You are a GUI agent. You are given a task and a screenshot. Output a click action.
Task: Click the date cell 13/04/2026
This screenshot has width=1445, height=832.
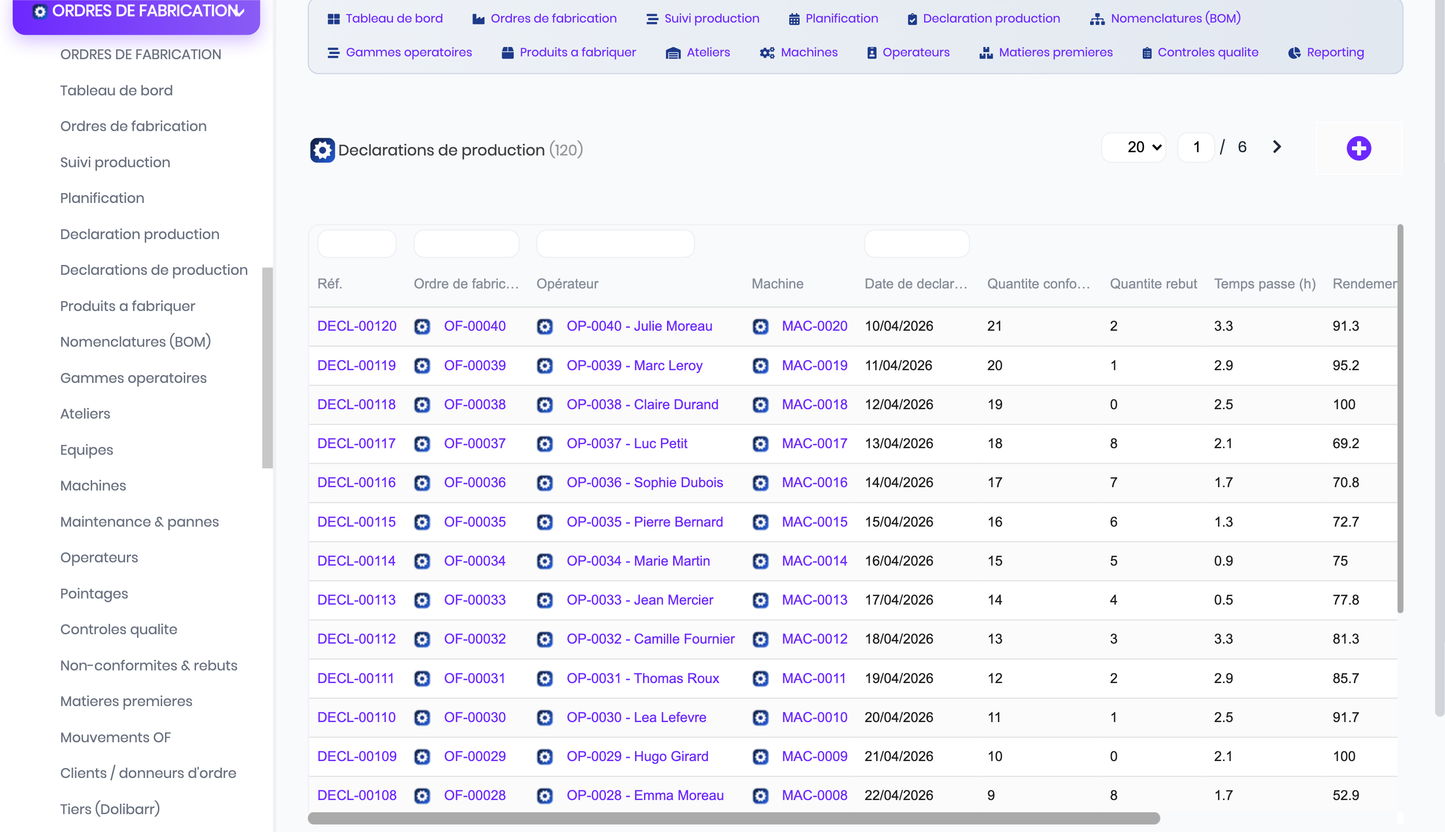click(899, 444)
